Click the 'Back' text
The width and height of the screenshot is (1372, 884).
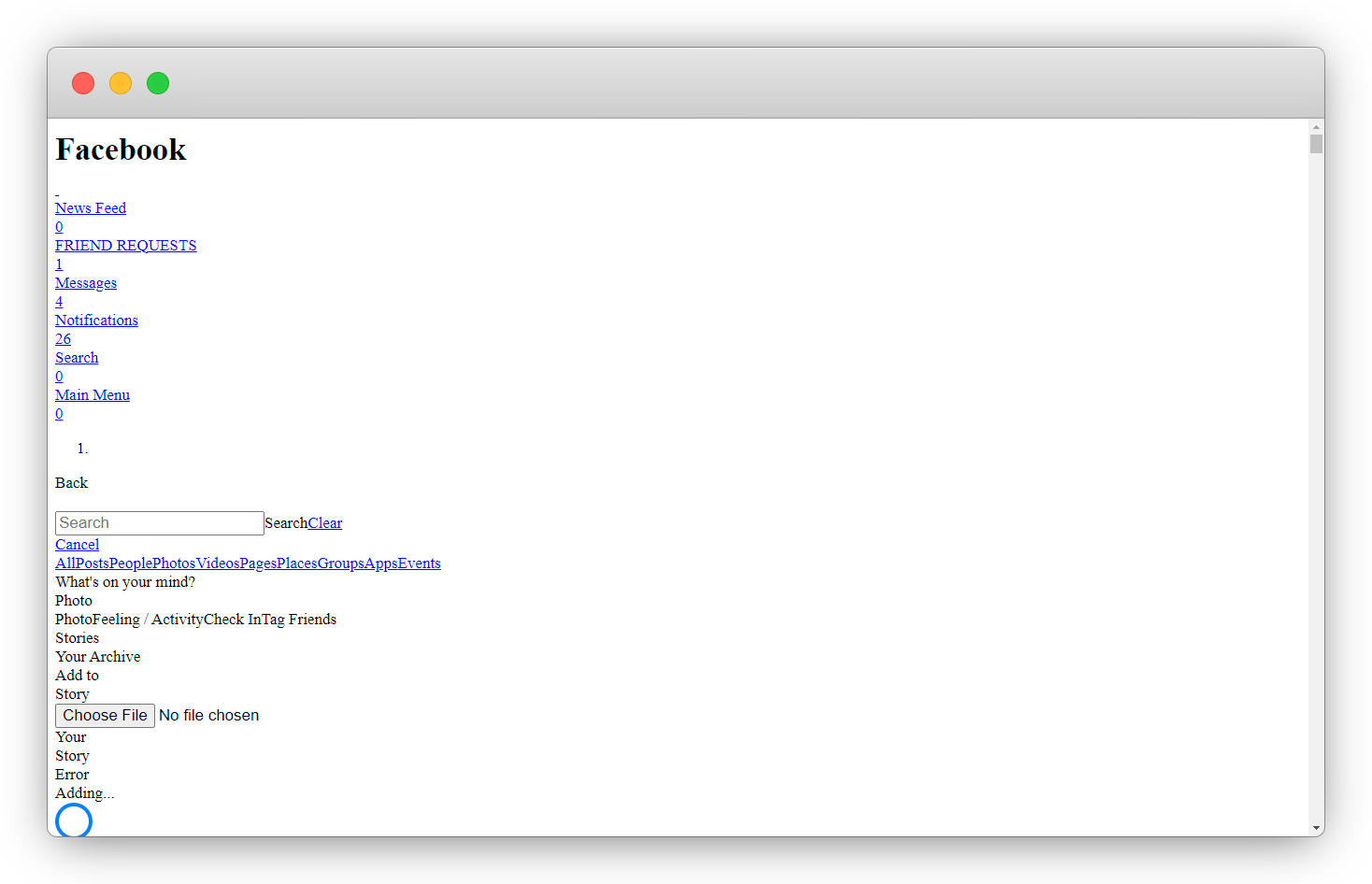[x=71, y=483]
